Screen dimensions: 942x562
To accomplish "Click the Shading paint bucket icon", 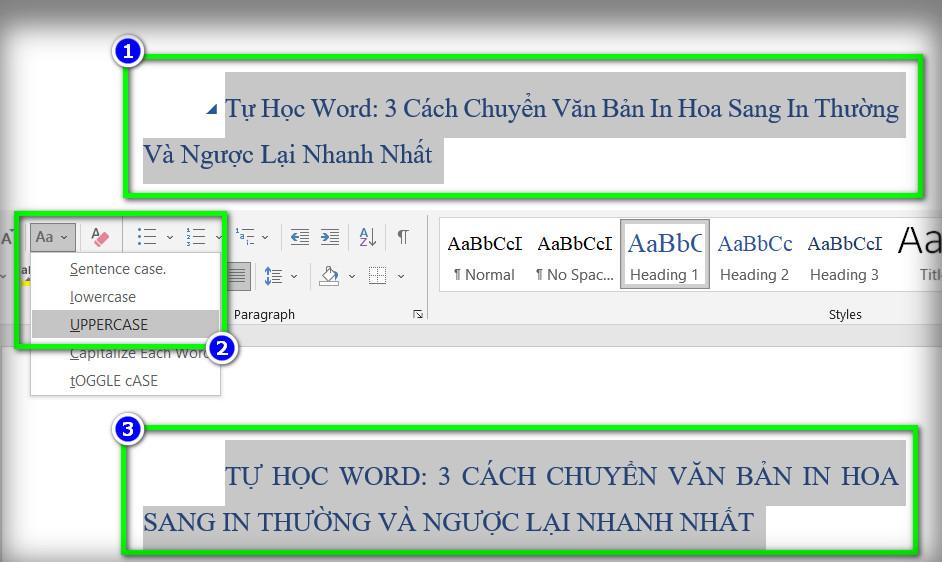I will 329,276.
